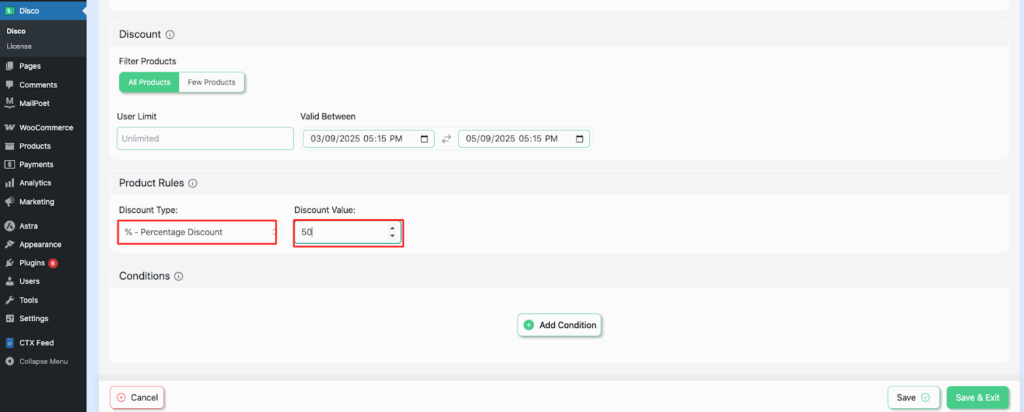This screenshot has height=412, width=1024.
Task: Click the Cancel button
Action: click(136, 398)
